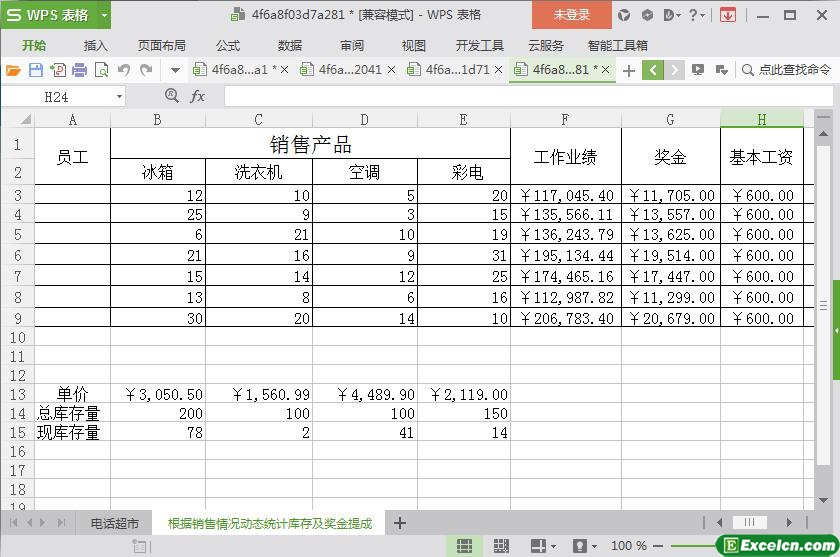The height and width of the screenshot is (557, 840).
Task: Open the 云服务 ribbon tab
Action: tap(546, 46)
